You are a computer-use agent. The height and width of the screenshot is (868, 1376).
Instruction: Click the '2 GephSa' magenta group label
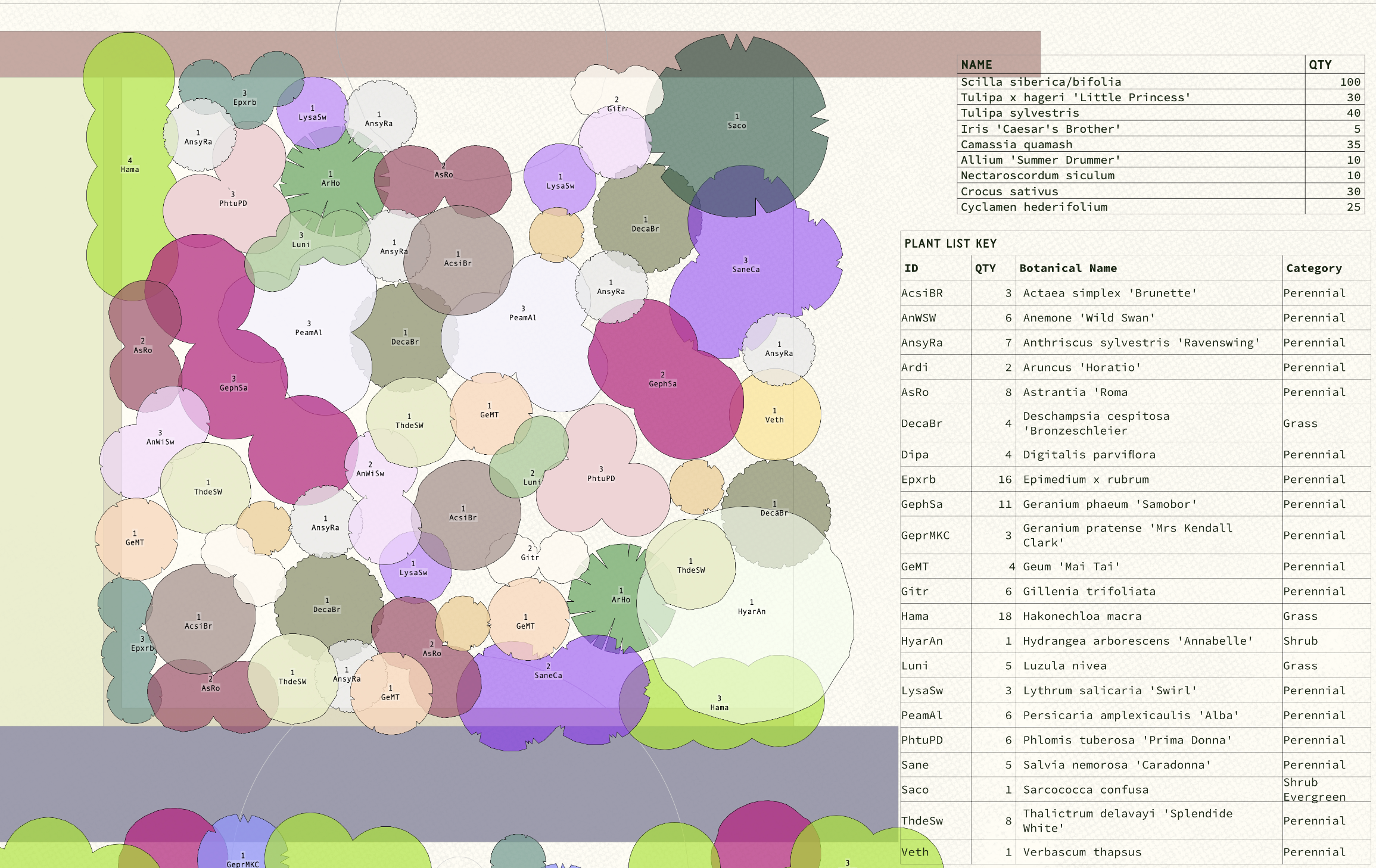coord(662,379)
